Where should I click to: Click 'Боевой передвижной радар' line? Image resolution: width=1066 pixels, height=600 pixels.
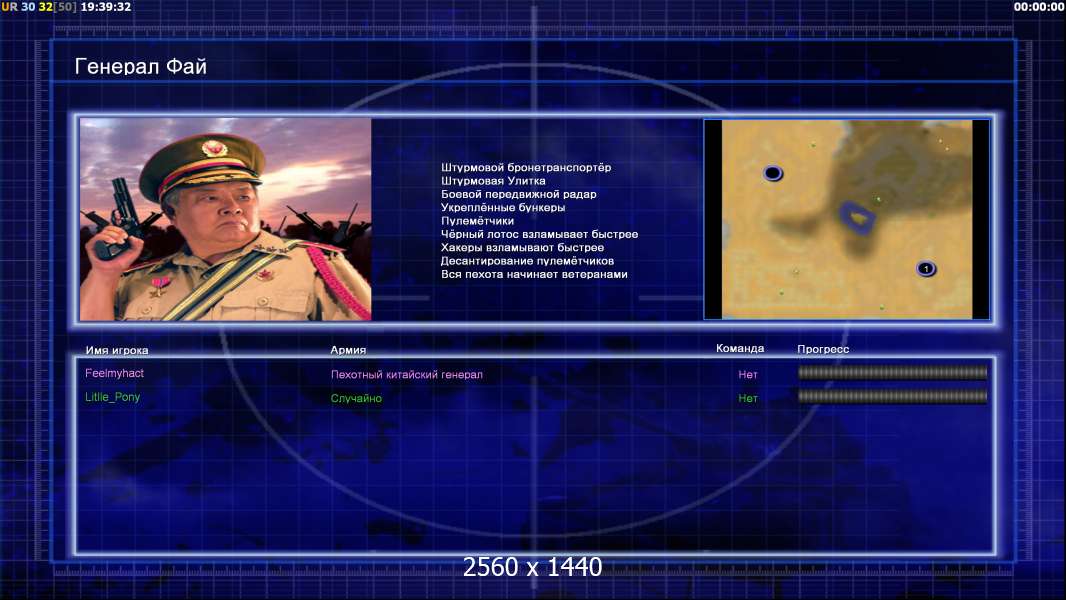point(519,194)
